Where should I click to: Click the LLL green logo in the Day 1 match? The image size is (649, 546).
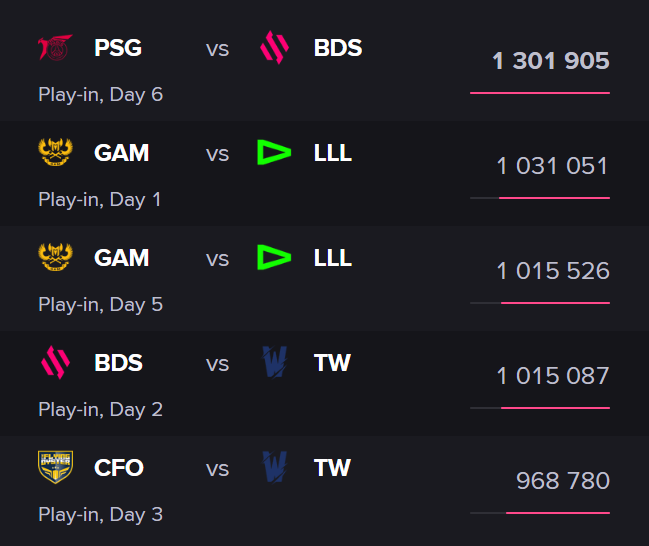pyautogui.click(x=274, y=152)
